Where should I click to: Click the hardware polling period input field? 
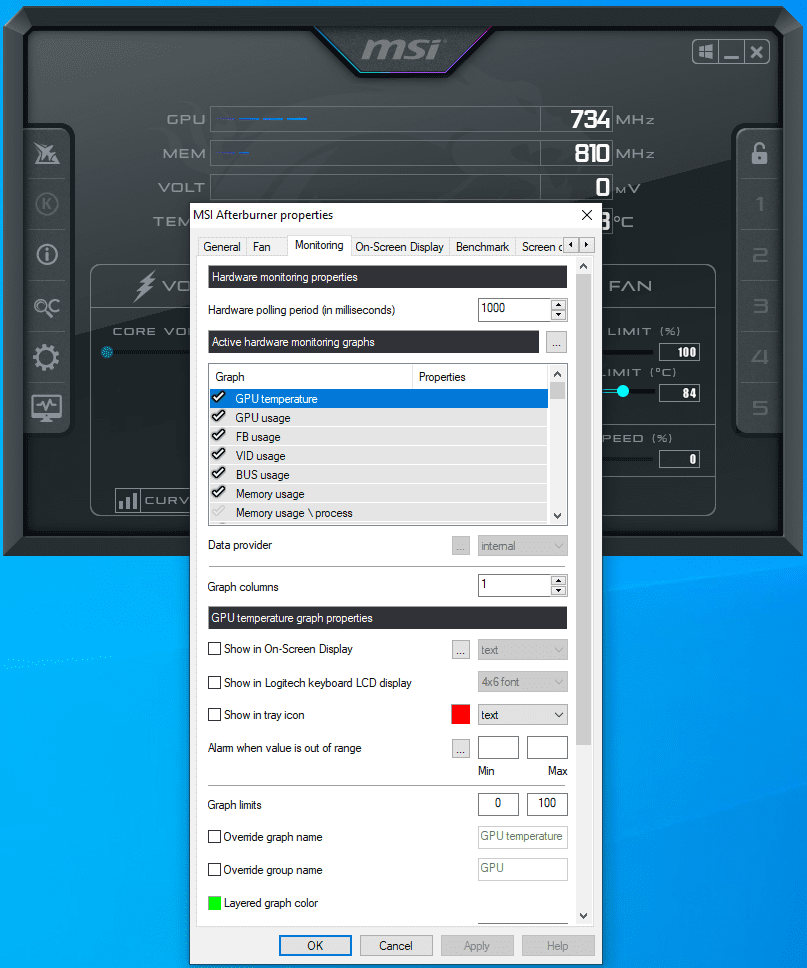514,310
